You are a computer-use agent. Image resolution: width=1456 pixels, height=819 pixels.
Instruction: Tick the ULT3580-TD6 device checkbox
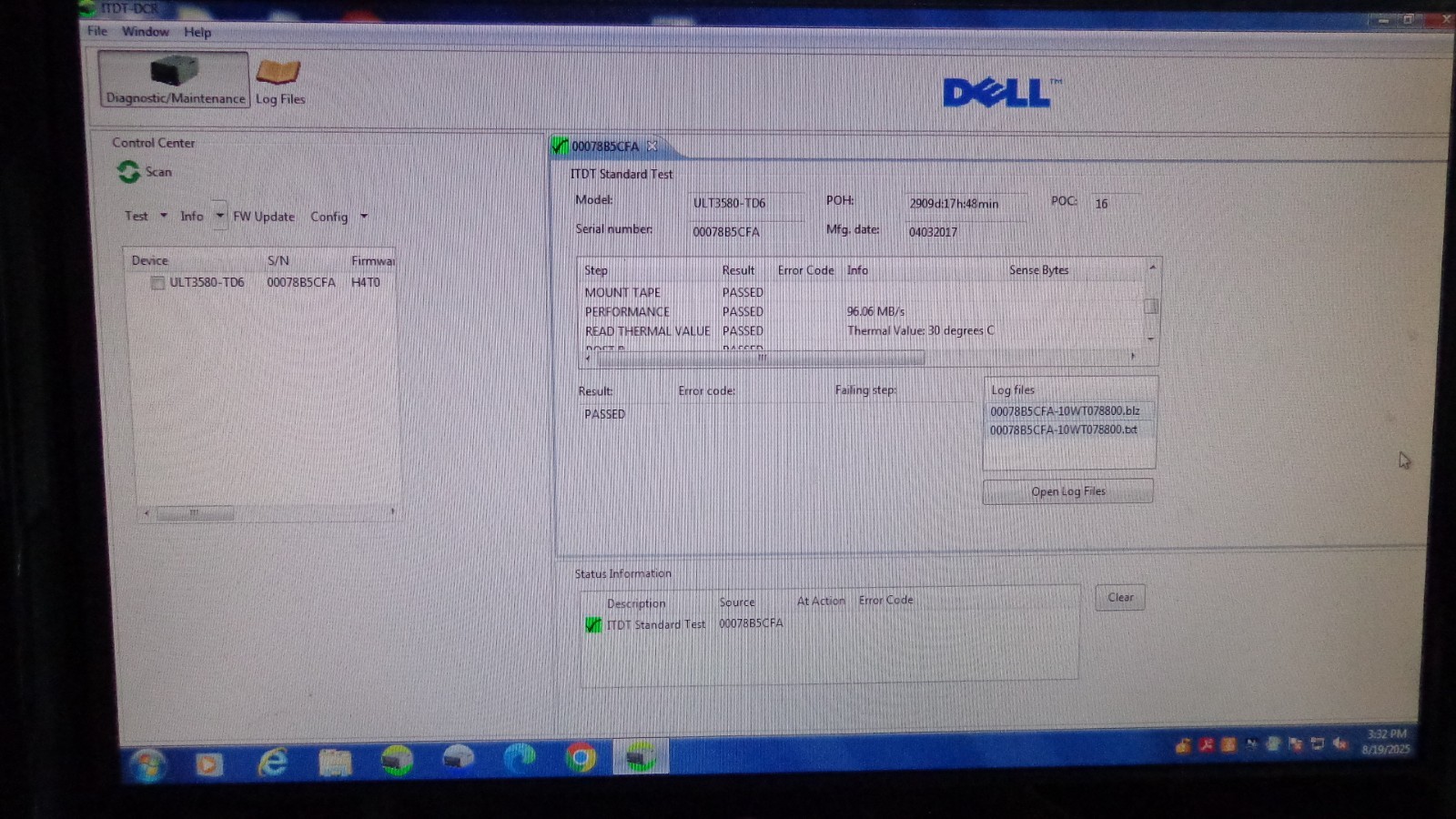point(157,283)
